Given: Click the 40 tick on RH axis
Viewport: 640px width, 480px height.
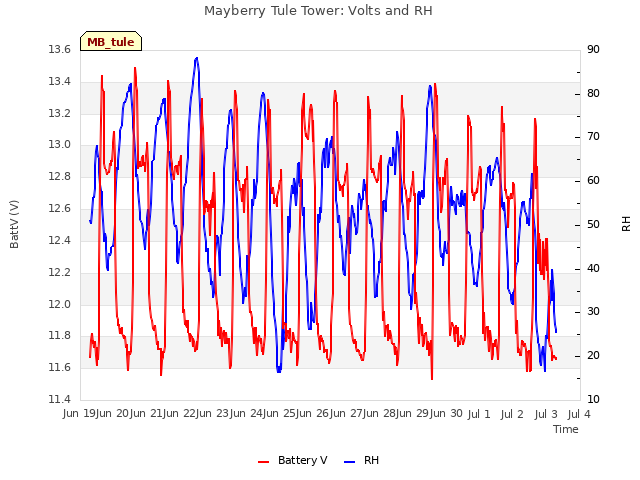Looking at the screenshot, I should 593,269.
